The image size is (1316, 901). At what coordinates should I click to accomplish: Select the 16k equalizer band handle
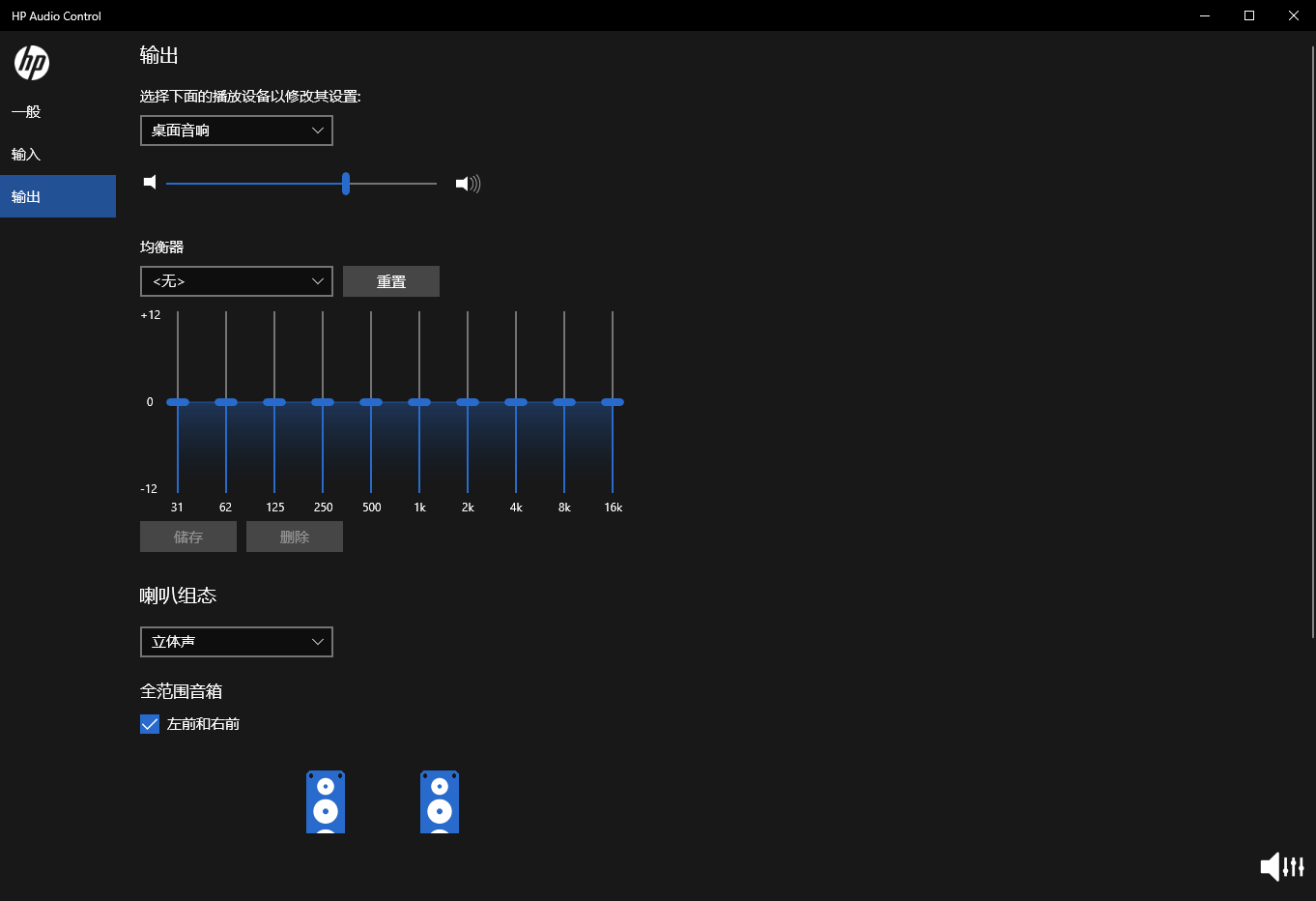pyautogui.click(x=613, y=401)
